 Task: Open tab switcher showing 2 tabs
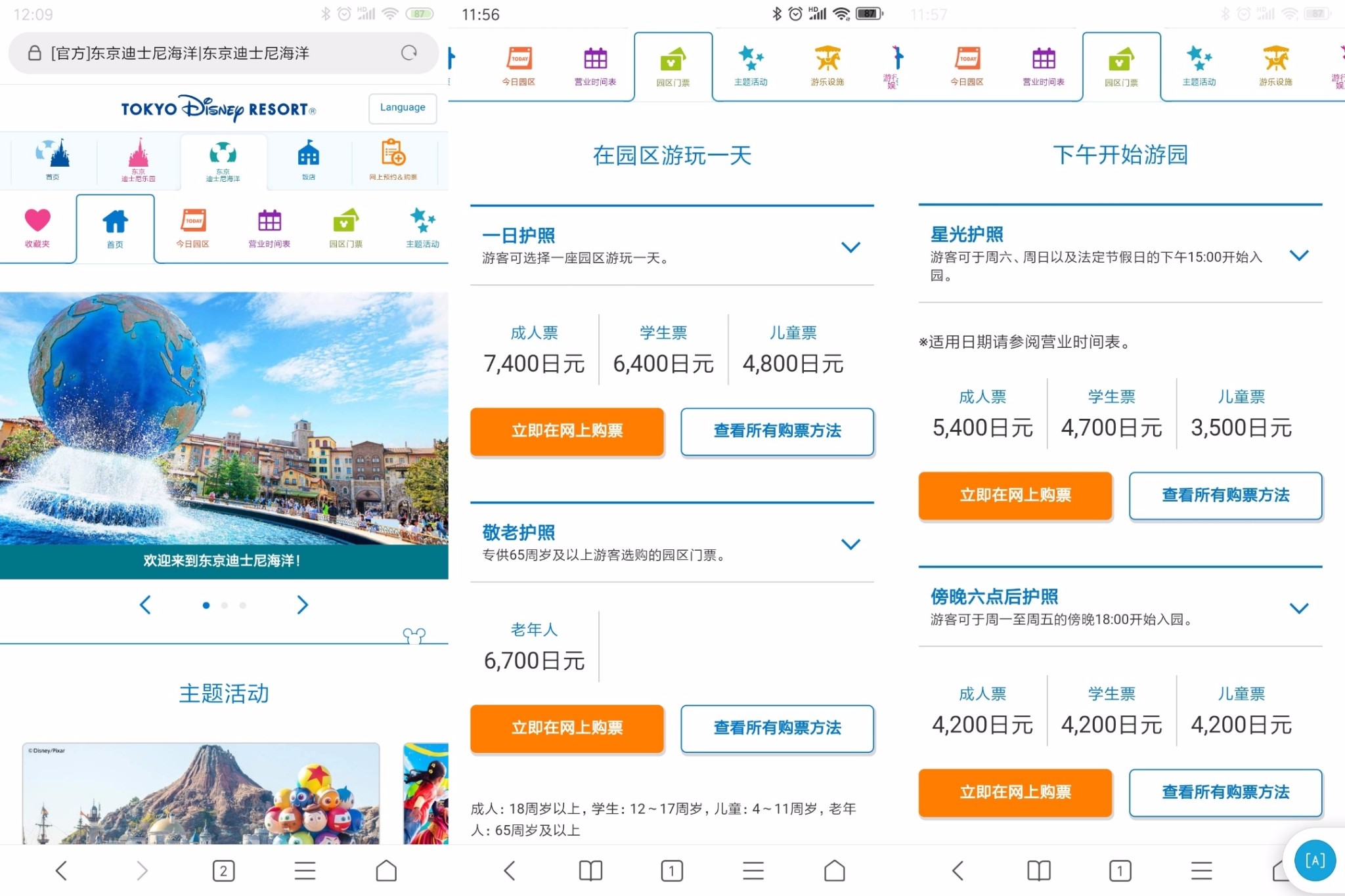pos(224,871)
